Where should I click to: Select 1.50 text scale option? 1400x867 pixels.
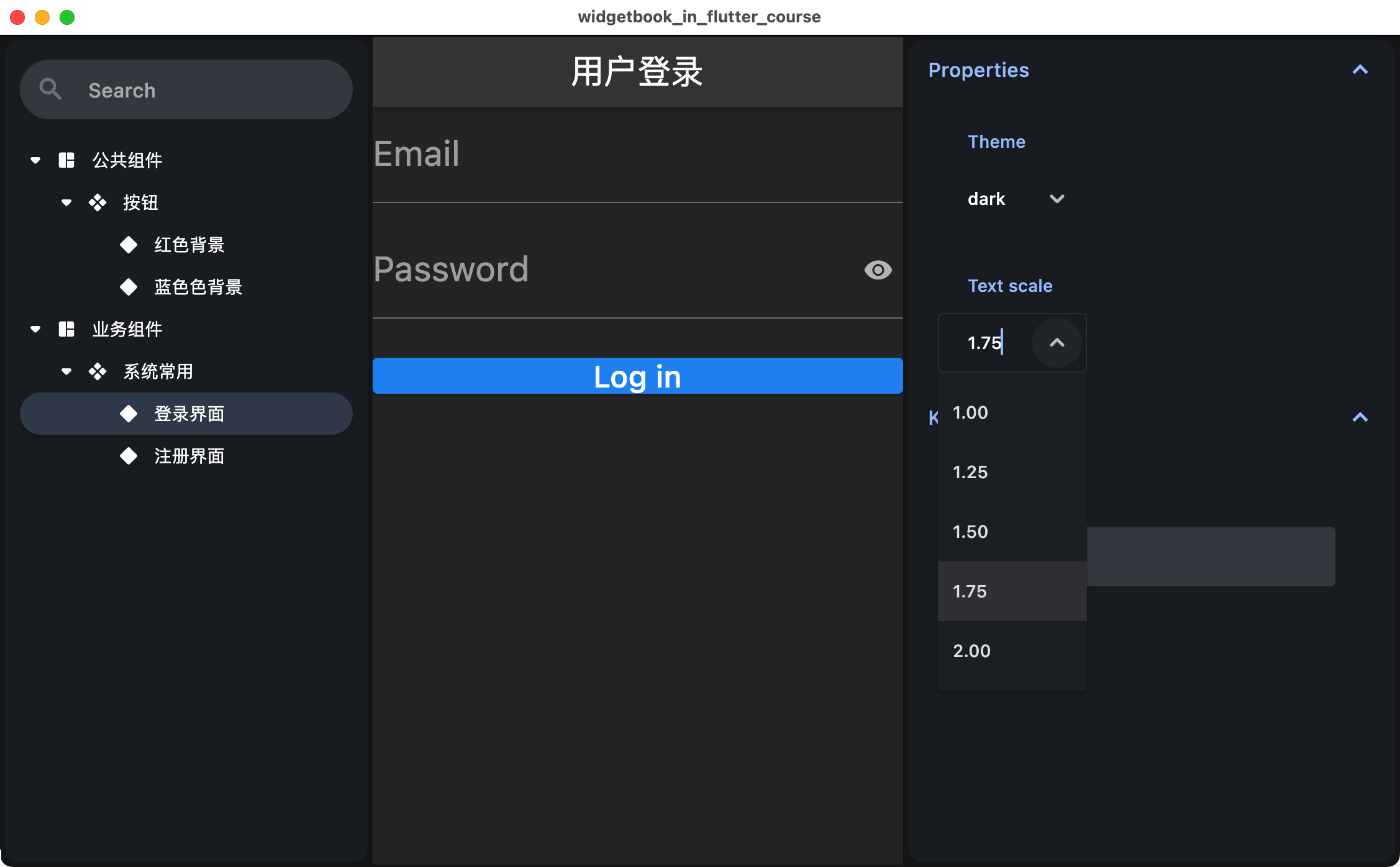[x=1012, y=532]
